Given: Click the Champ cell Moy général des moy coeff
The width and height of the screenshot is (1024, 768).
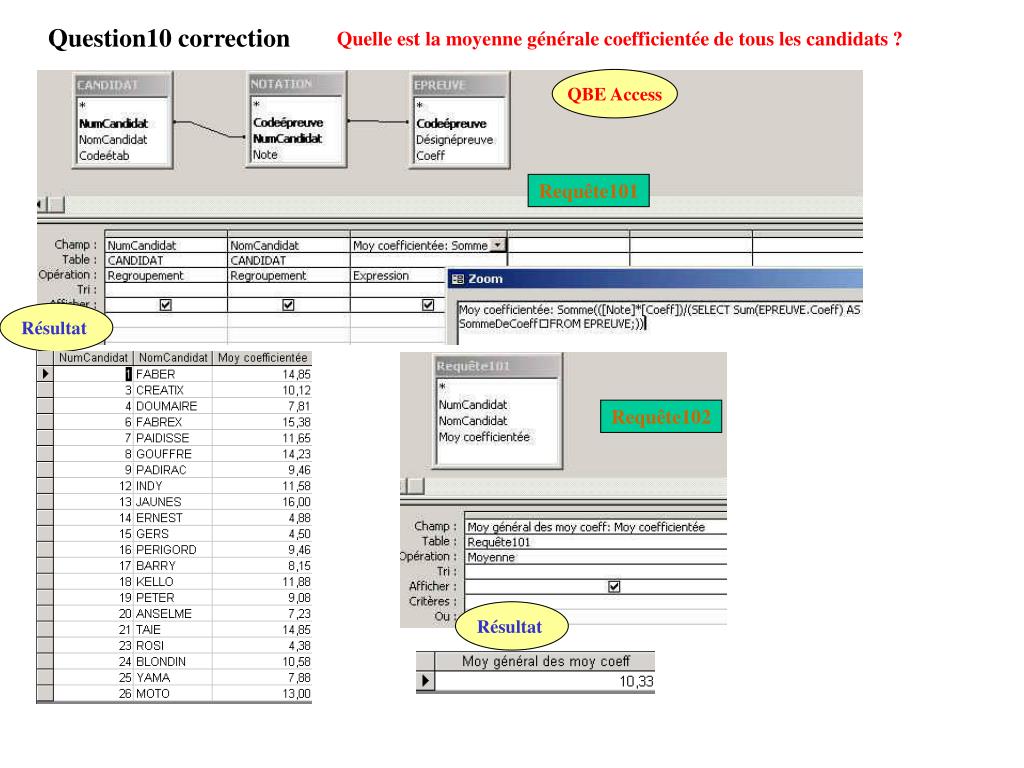Looking at the screenshot, I should coord(596,527).
